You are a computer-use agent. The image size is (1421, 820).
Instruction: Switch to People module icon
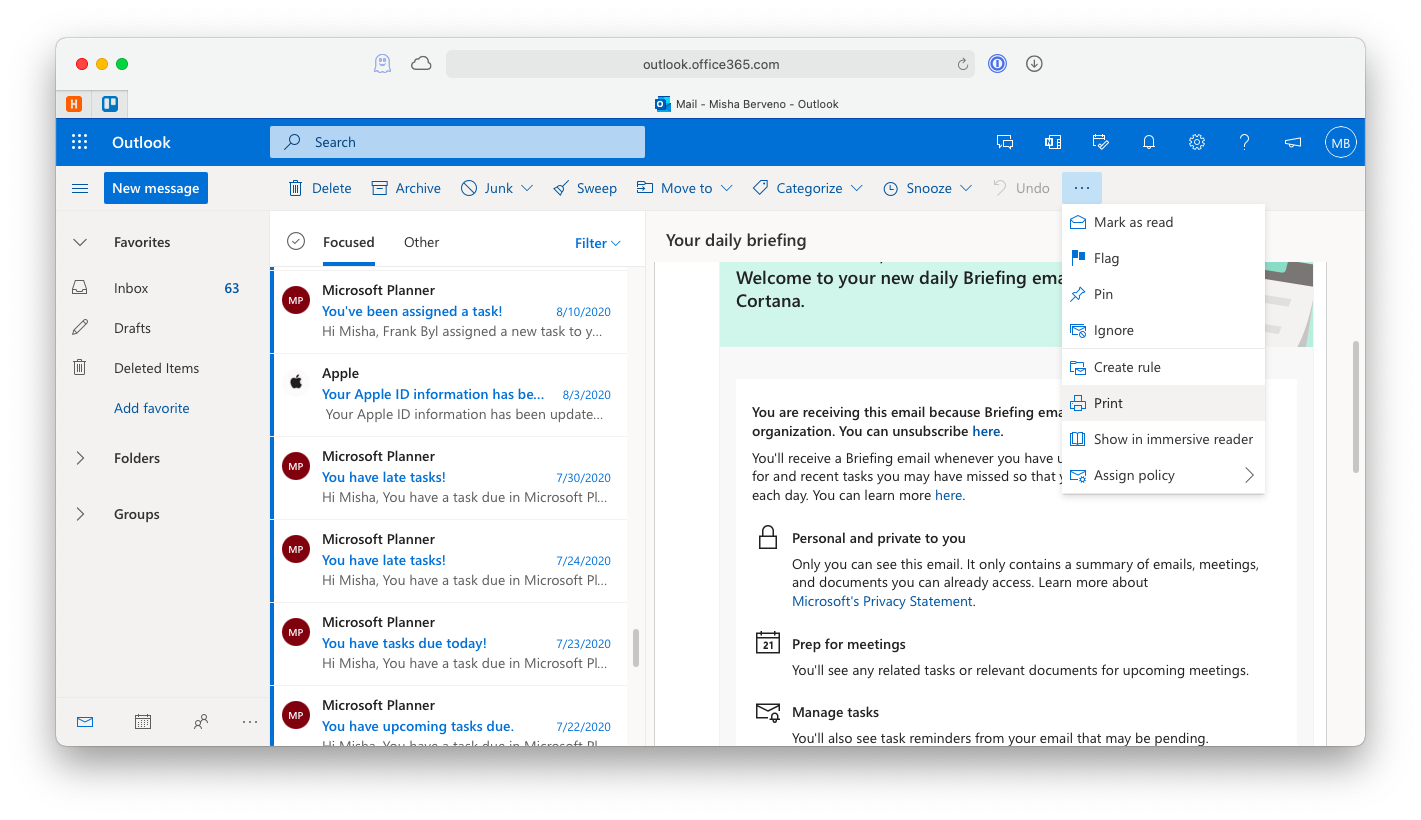201,721
